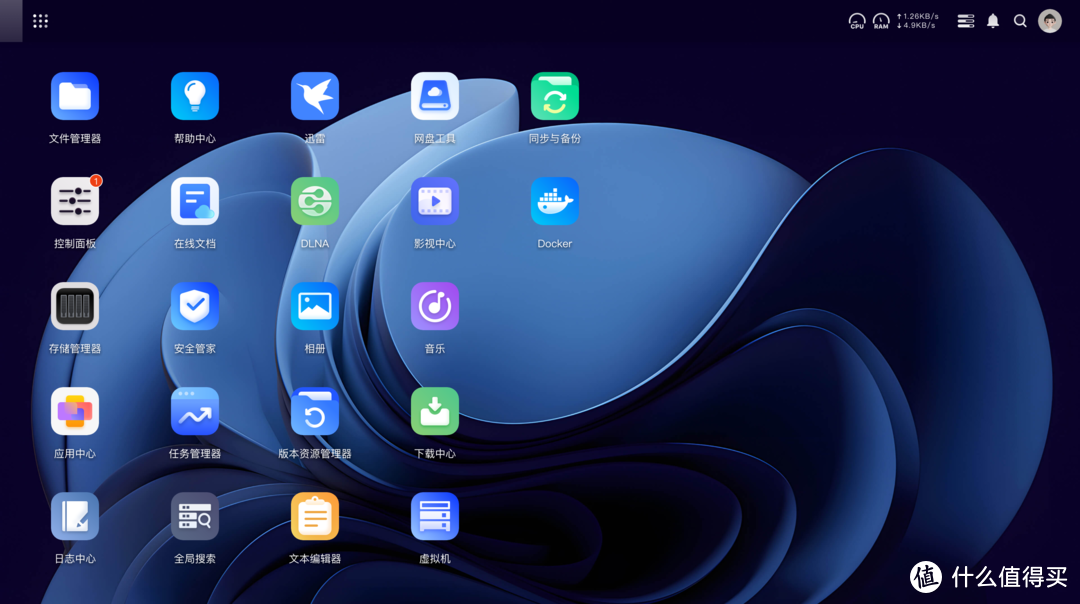Screen dimensions: 1080x604
Task: Check the CPU usage indicator
Action: click(857, 21)
